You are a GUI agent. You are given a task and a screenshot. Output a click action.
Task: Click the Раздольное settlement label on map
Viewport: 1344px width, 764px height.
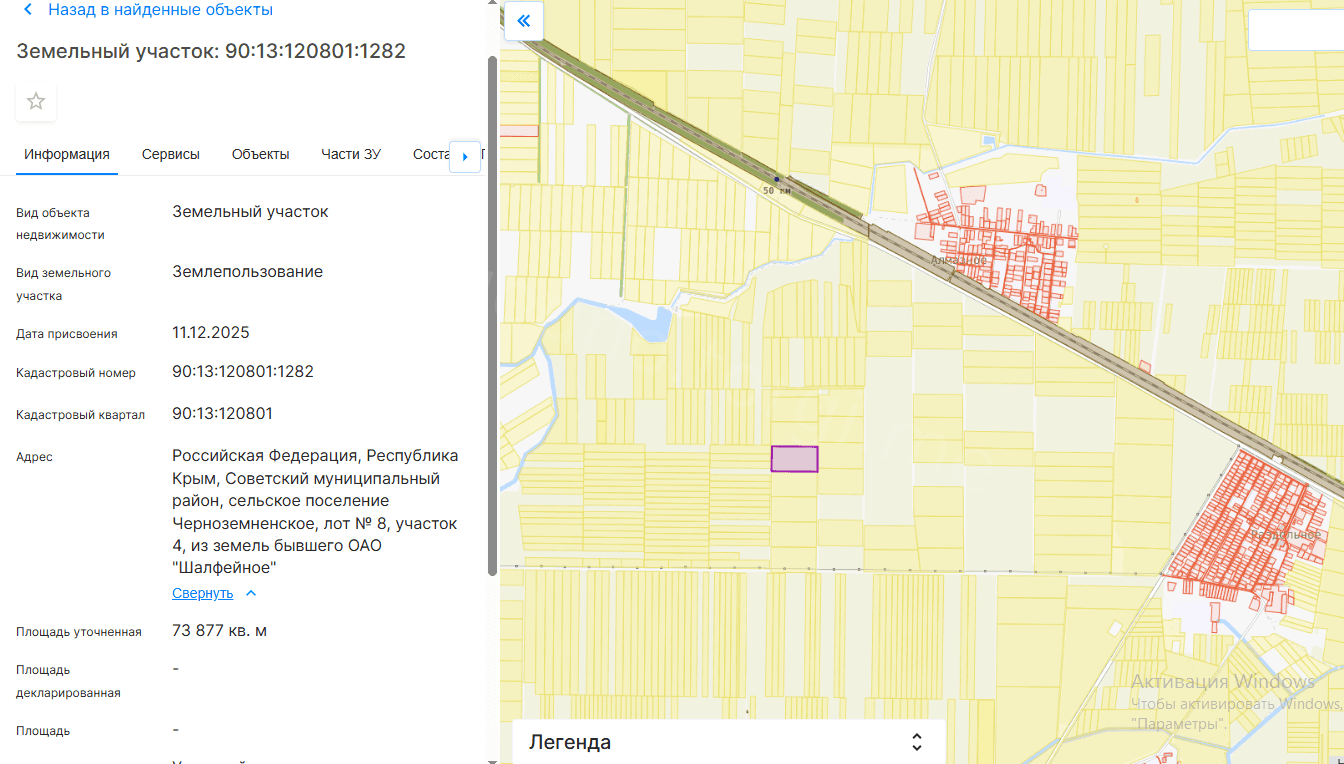pyautogui.click(x=1286, y=535)
